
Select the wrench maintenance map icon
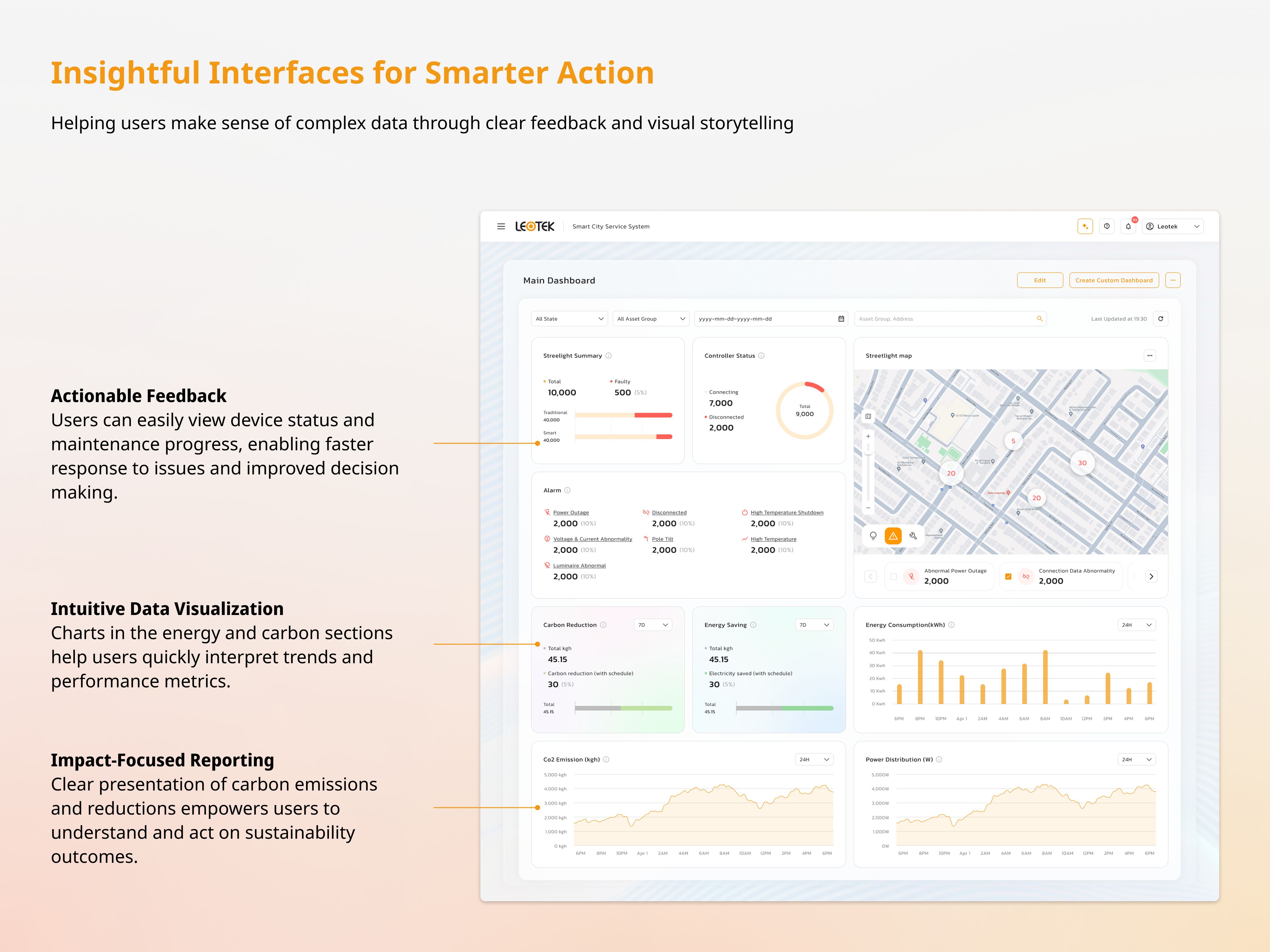pos(913,536)
